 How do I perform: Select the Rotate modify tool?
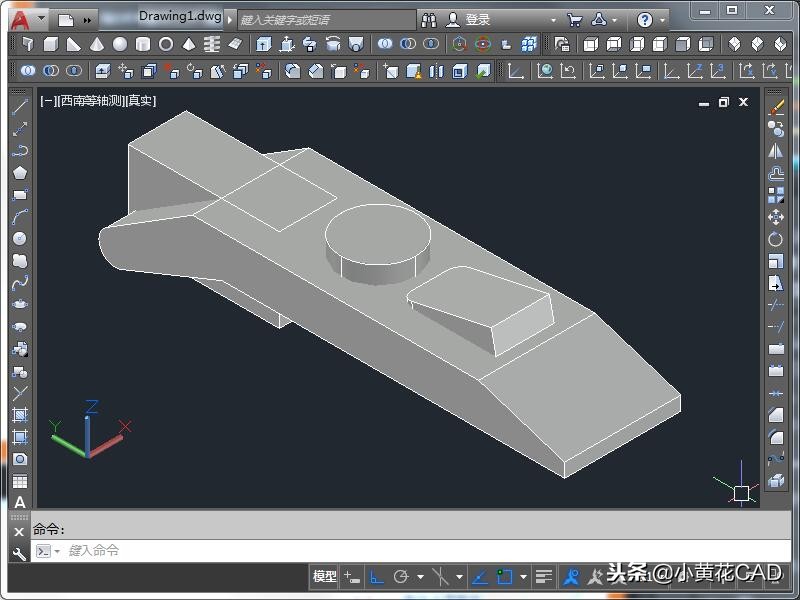tap(776, 239)
